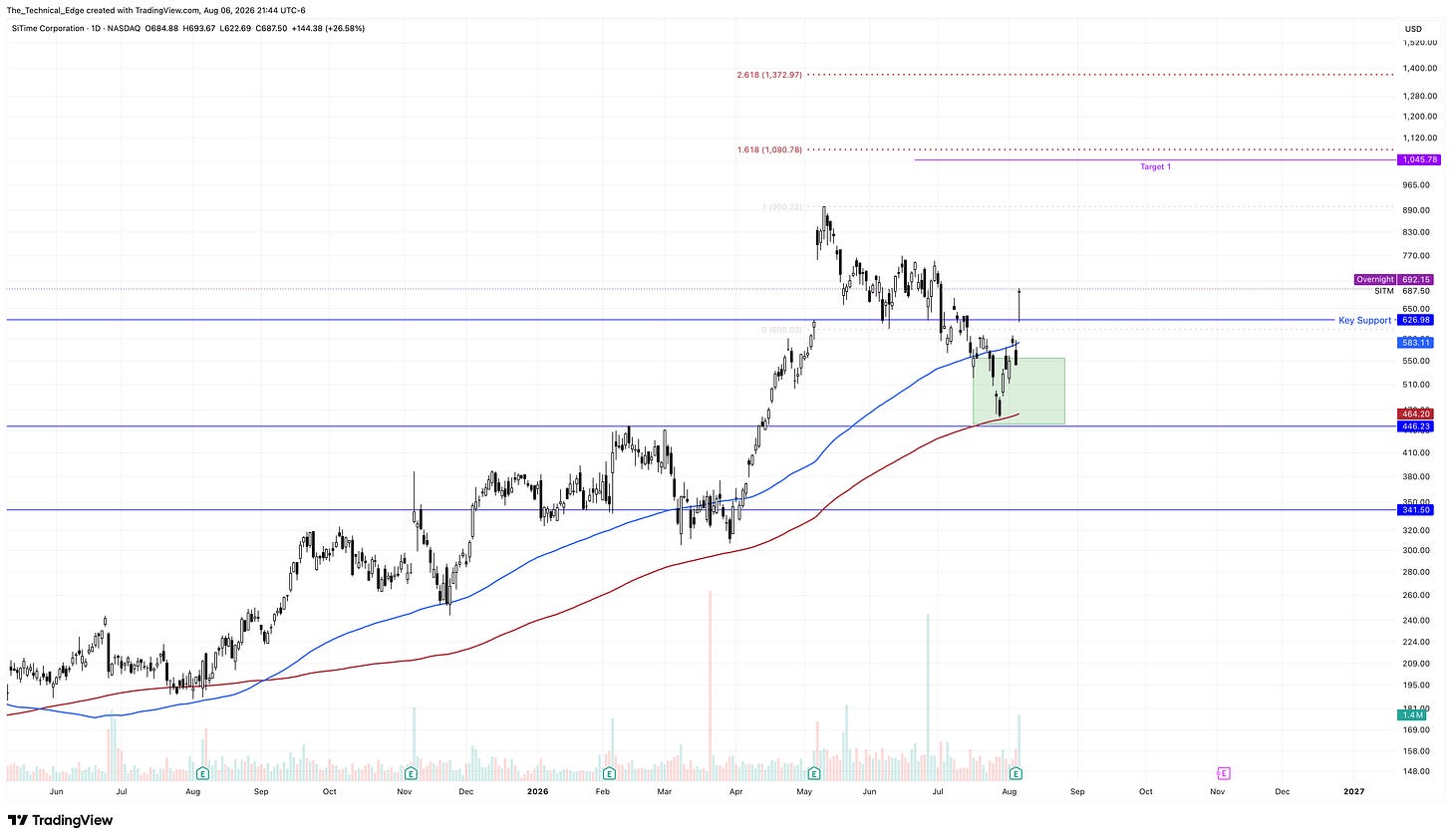Viewport: 1451px width, 840px height.
Task: Click the +144.38 (+26.58%) change value
Action: (330, 29)
